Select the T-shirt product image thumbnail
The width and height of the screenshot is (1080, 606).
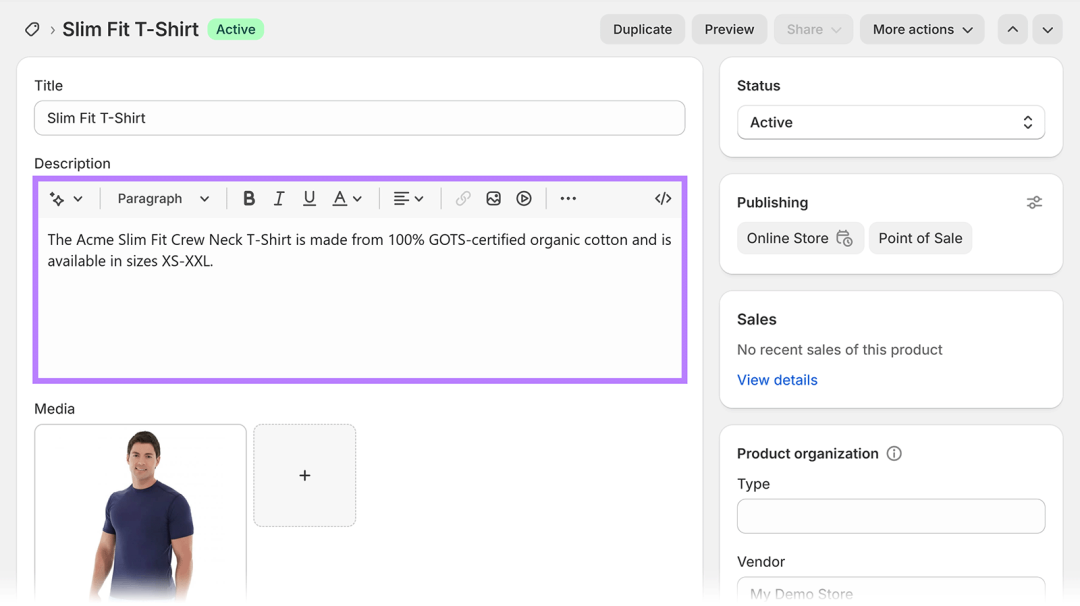[140, 512]
